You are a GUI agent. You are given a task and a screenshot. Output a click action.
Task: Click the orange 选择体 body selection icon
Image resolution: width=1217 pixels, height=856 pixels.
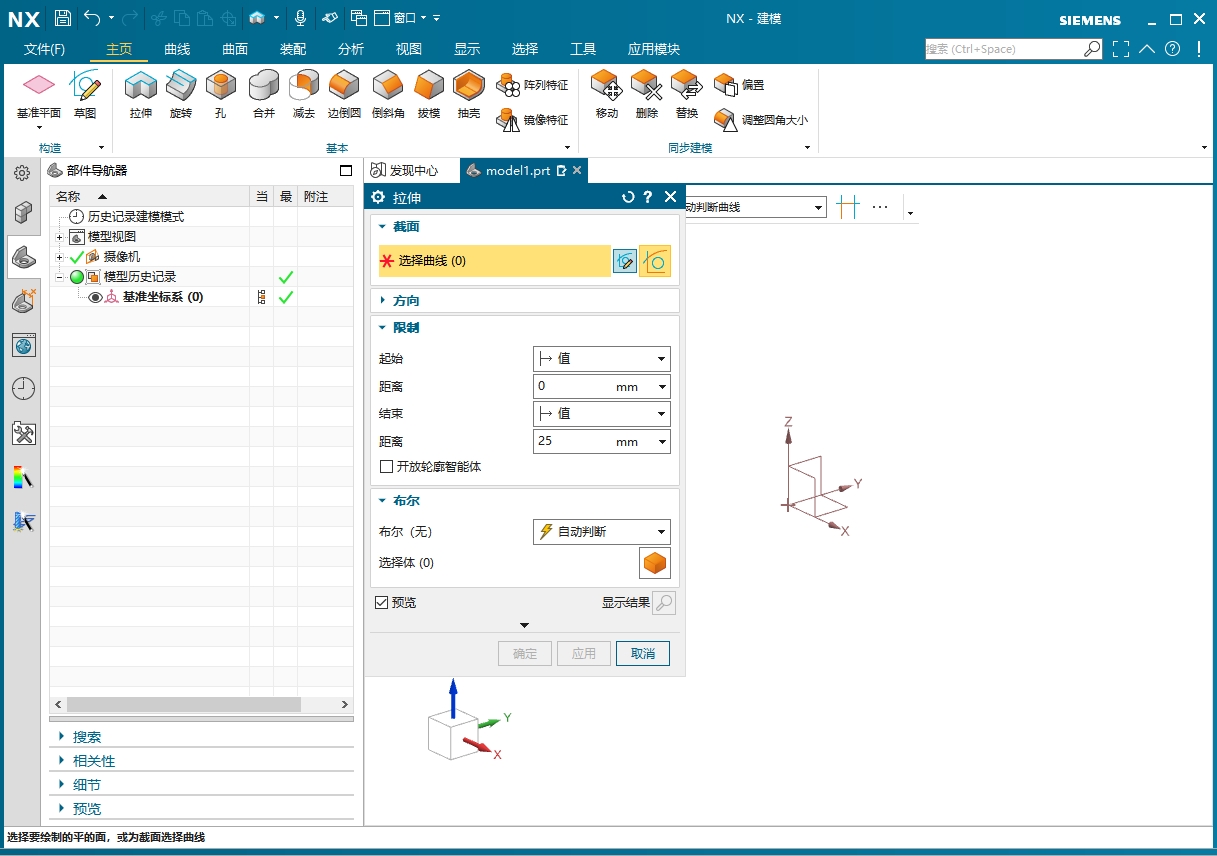[654, 563]
